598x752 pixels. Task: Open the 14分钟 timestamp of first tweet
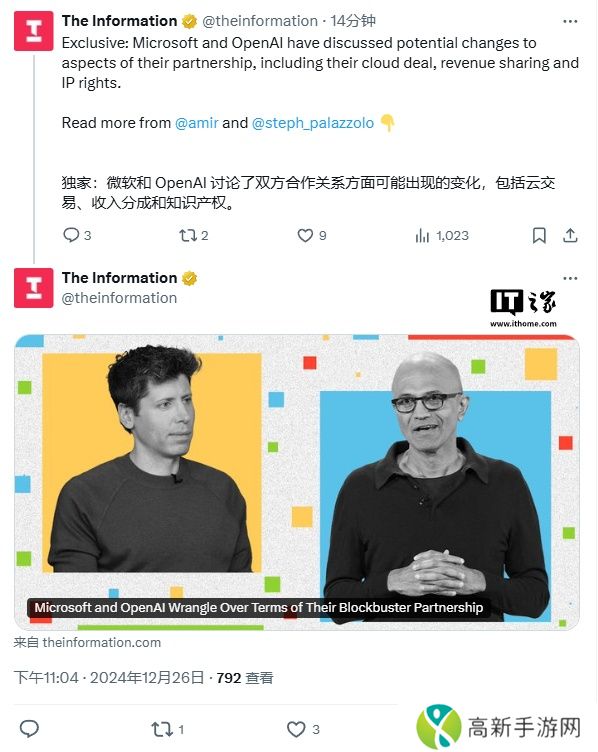pos(353,21)
